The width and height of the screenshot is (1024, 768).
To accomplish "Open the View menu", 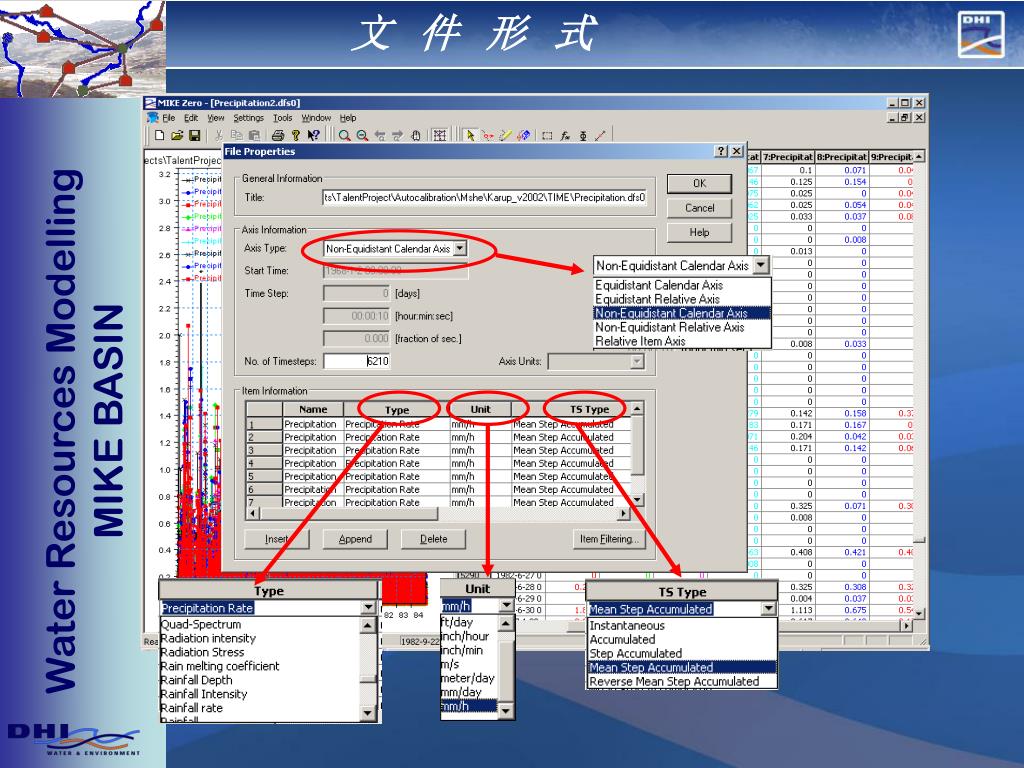I will click(216, 118).
